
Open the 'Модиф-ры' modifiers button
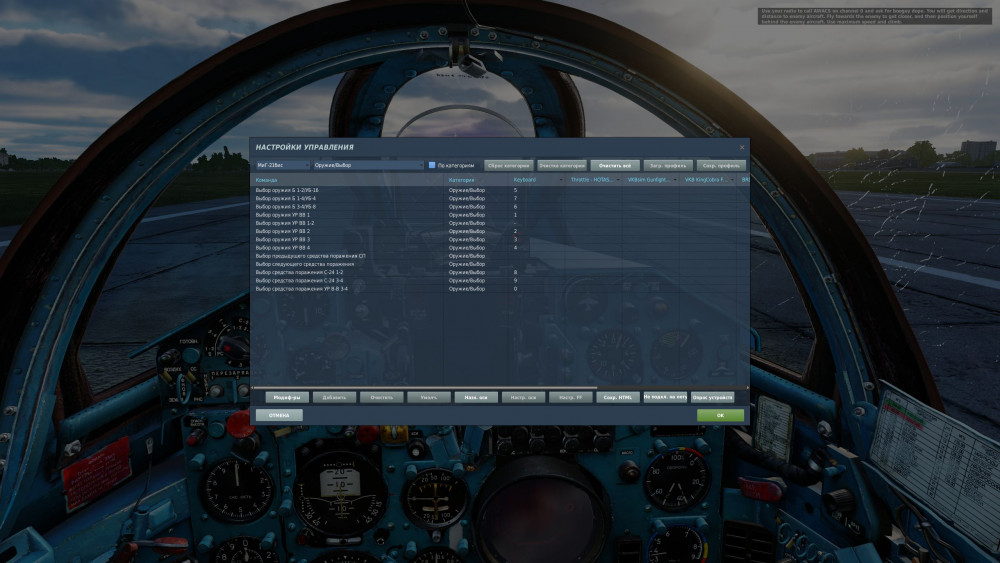point(287,397)
